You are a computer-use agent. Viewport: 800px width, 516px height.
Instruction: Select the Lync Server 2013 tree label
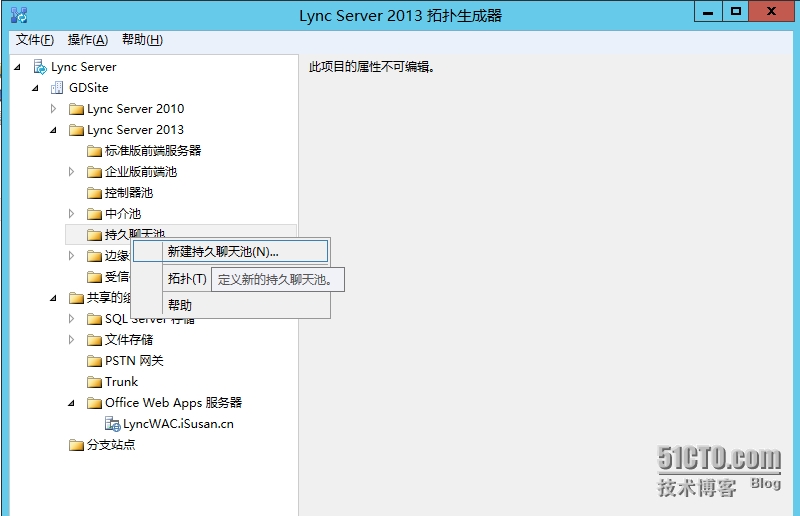coord(135,130)
